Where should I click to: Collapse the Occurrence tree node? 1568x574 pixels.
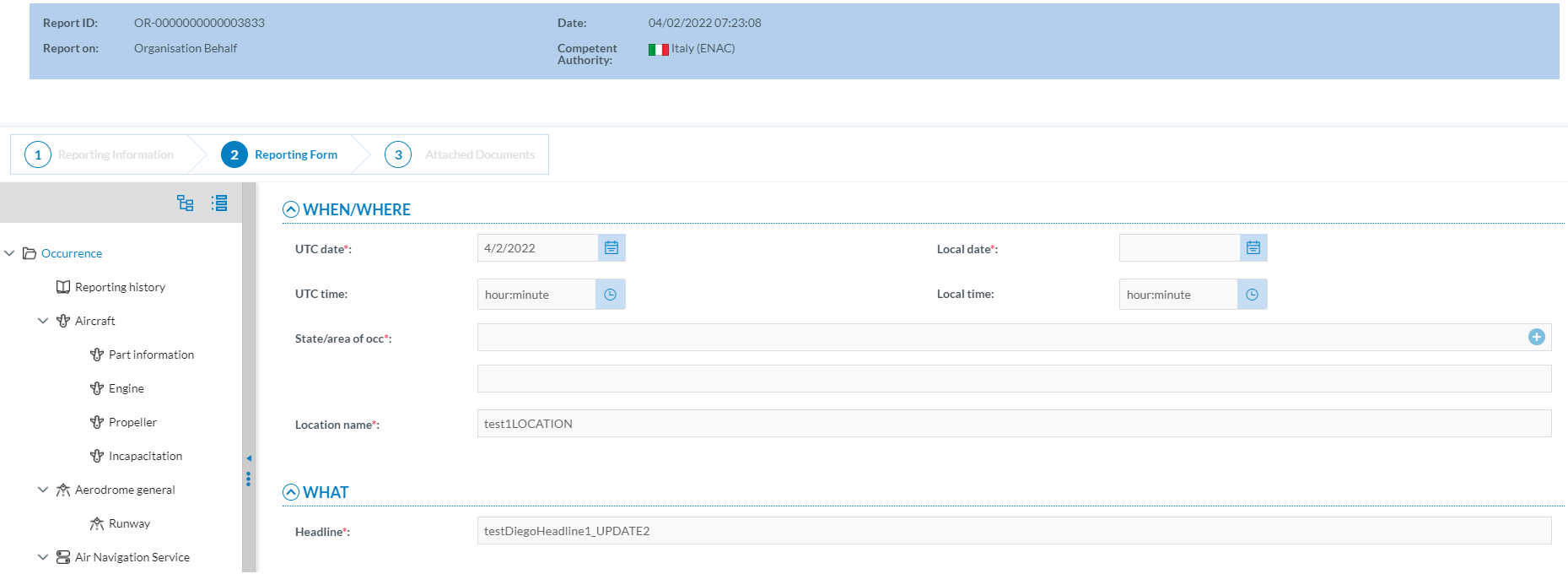click(x=10, y=253)
